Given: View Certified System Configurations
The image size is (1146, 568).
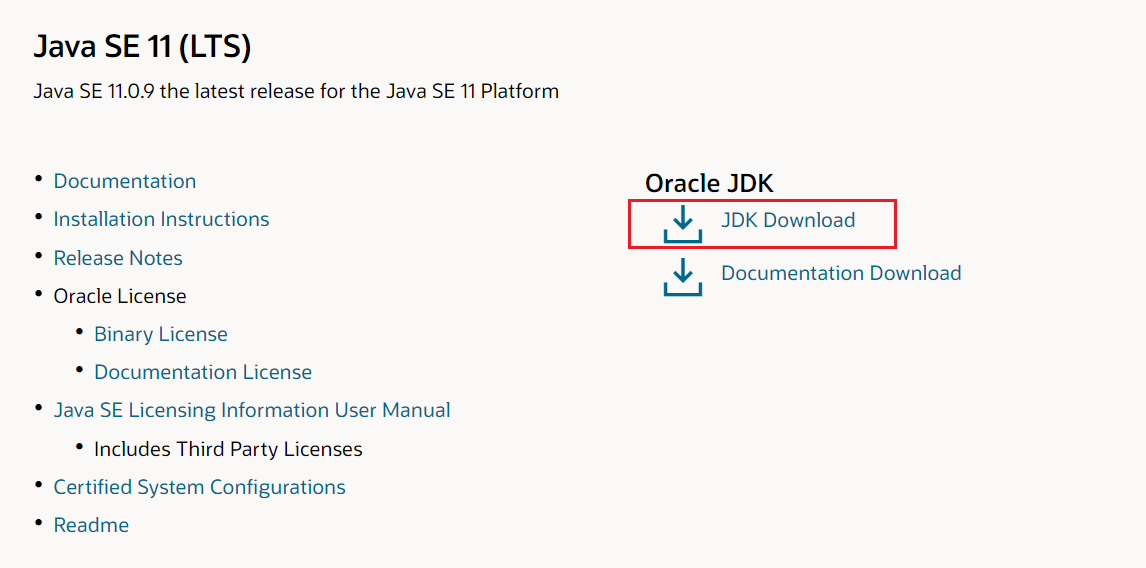Looking at the screenshot, I should (x=199, y=487).
